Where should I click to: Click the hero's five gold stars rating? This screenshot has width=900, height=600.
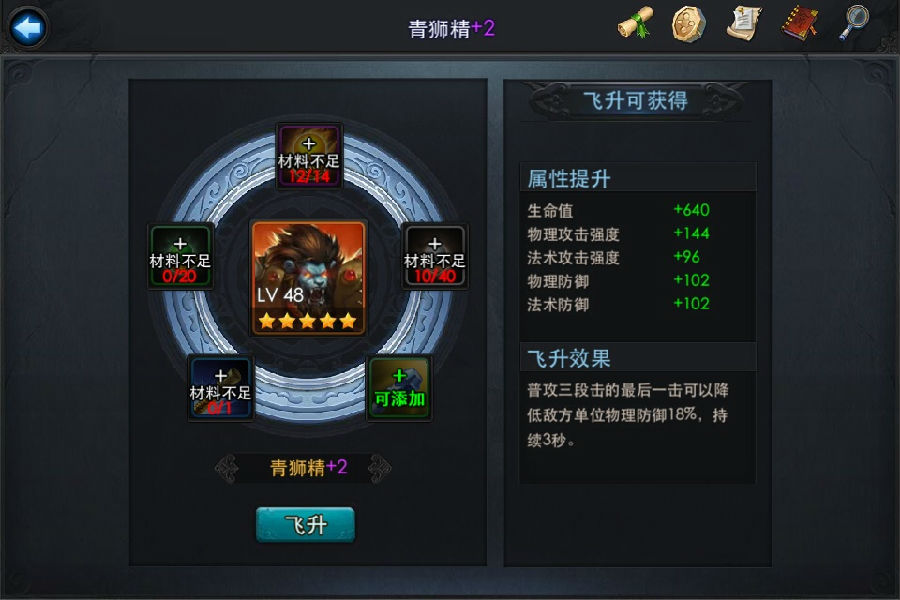[308, 320]
